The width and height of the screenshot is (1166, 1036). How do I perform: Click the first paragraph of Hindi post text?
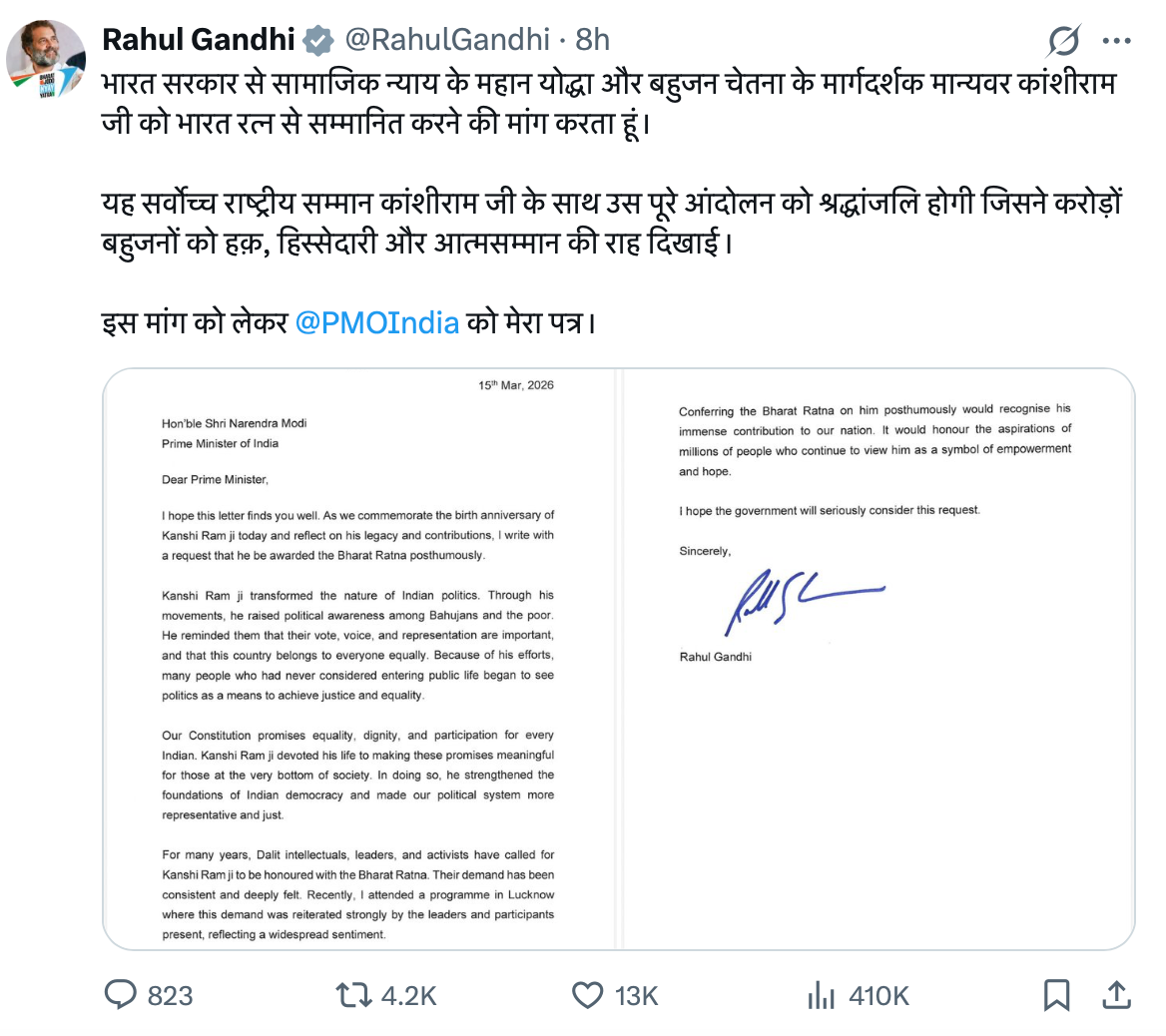pos(599,105)
